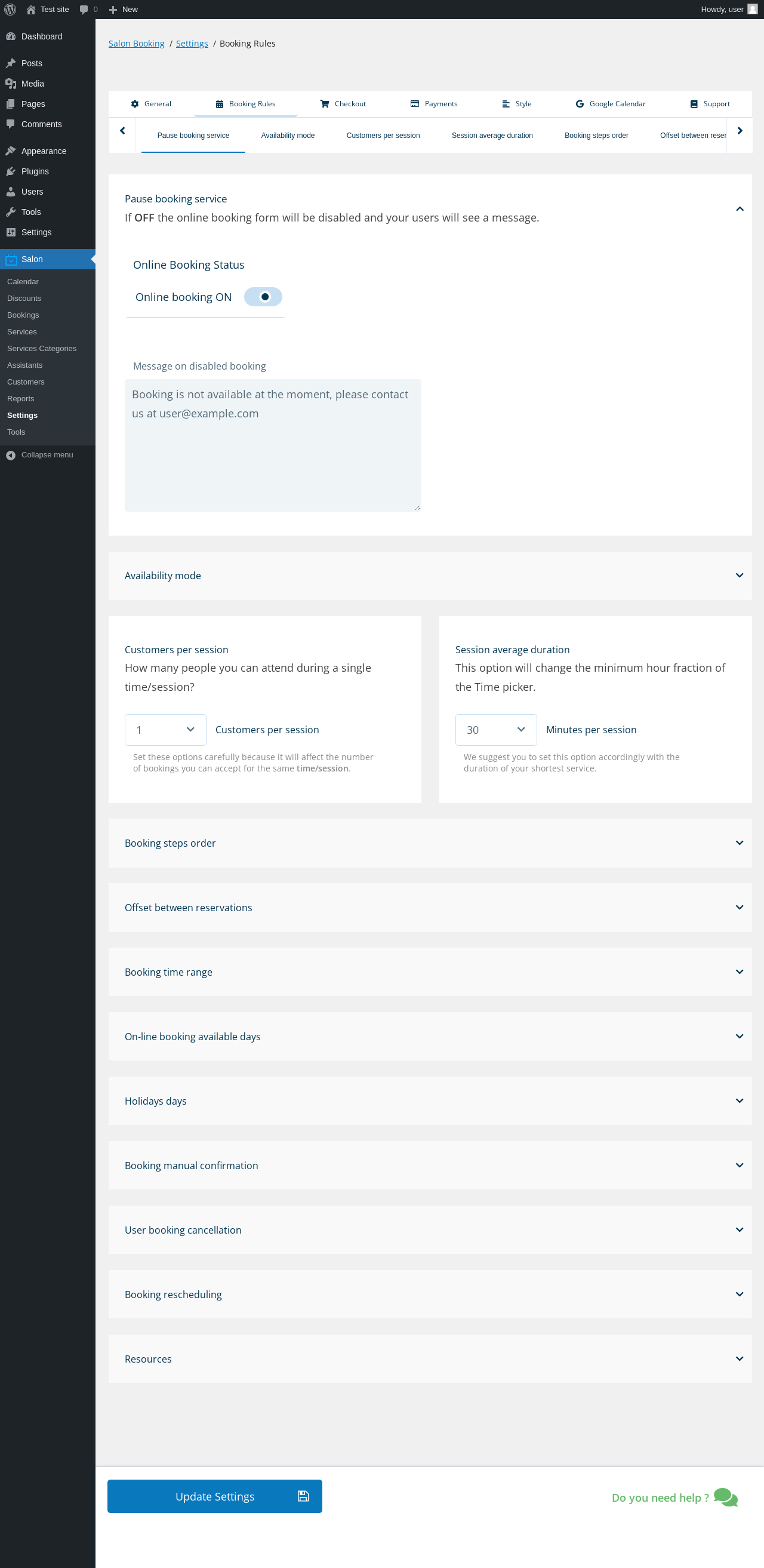This screenshot has height=1568, width=764.
Task: Click the Appearance paintbrush icon
Action: tap(10, 151)
